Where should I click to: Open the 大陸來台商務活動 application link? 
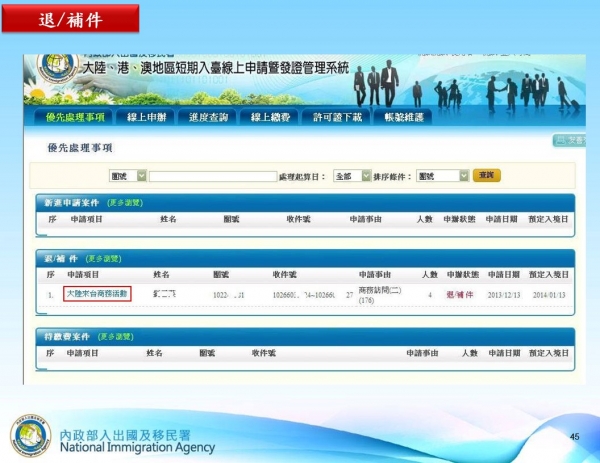tap(98, 294)
